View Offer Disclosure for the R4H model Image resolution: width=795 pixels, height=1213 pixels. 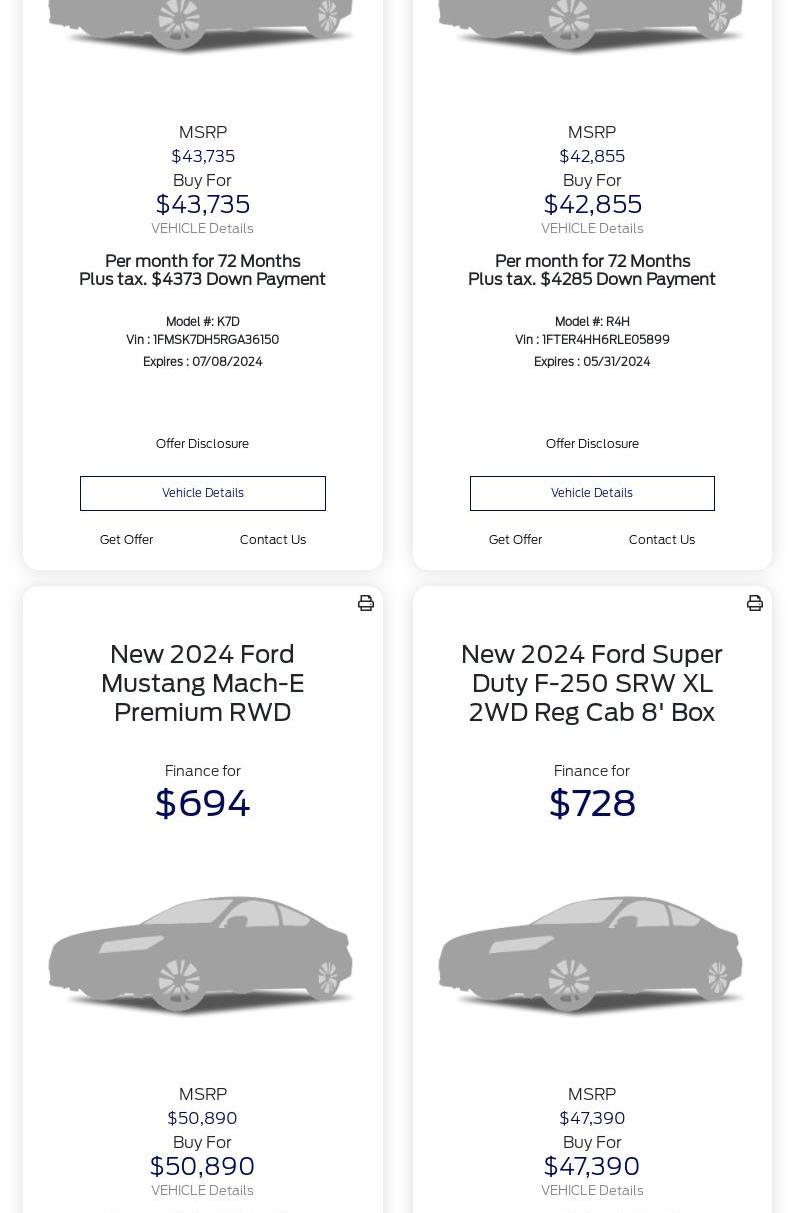pos(592,444)
